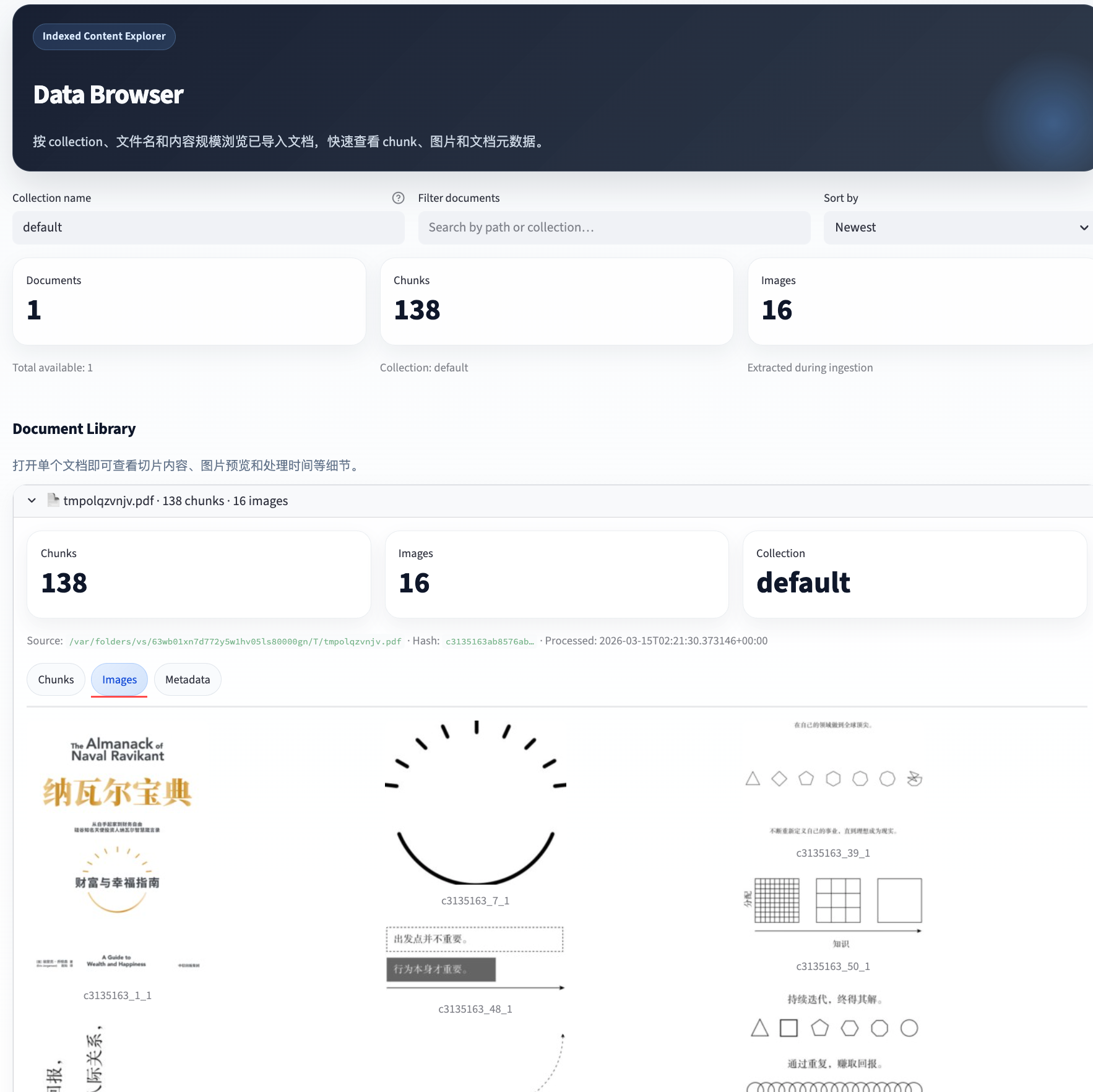Screen dimensions: 1093x1092
Task: Click the document file icon beside tmpolqzvnjv.pdf
Action: coord(53,500)
